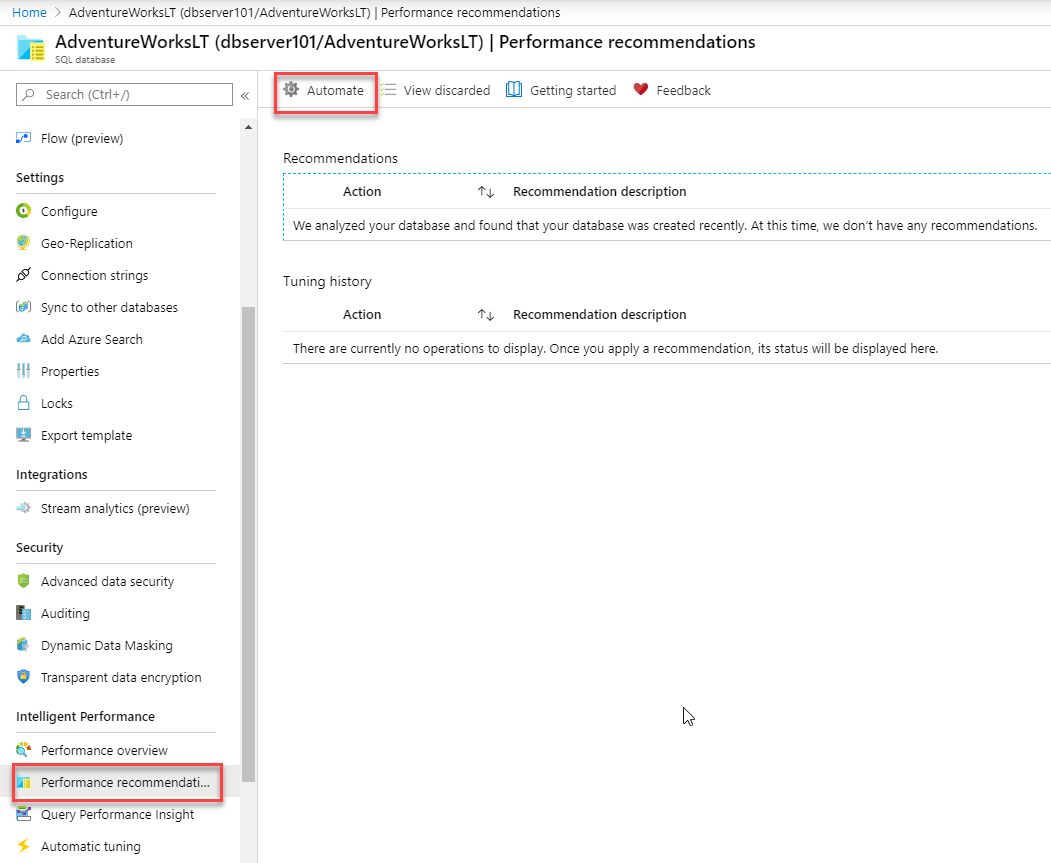1051x863 pixels.
Task: Click the Geo-Replication globe icon
Action: (23, 243)
